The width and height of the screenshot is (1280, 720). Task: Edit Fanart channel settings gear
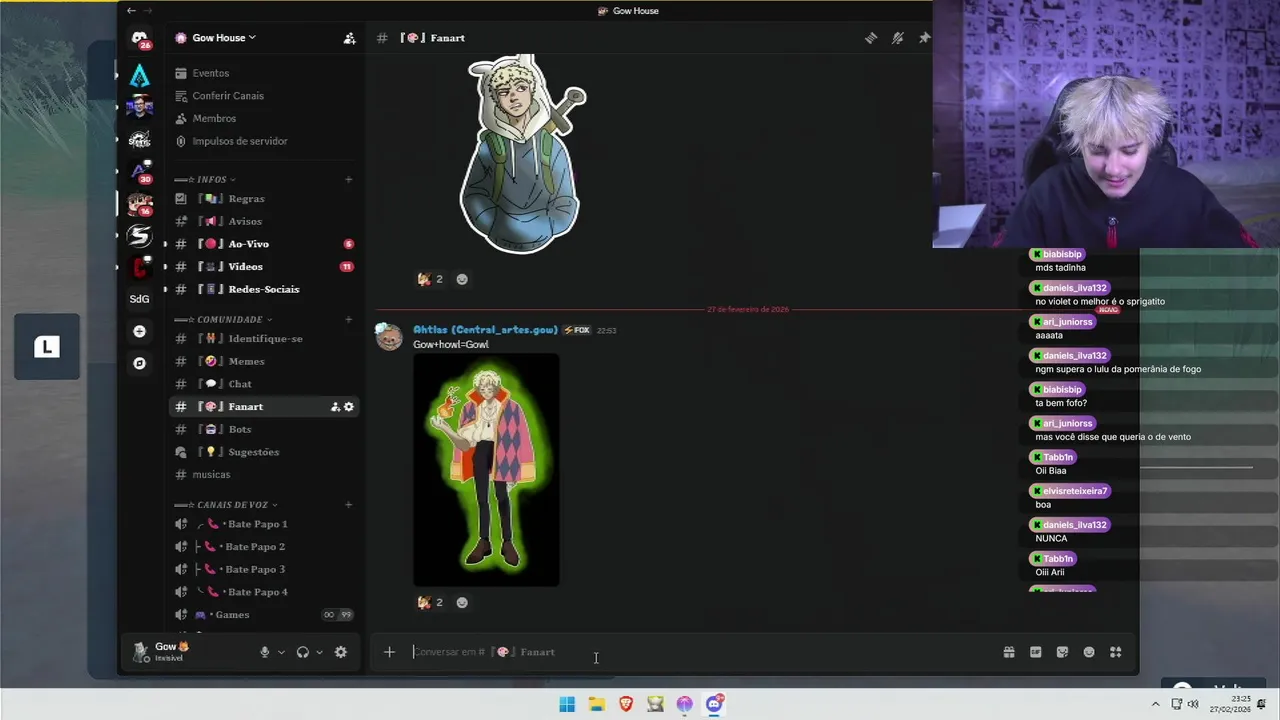349,407
